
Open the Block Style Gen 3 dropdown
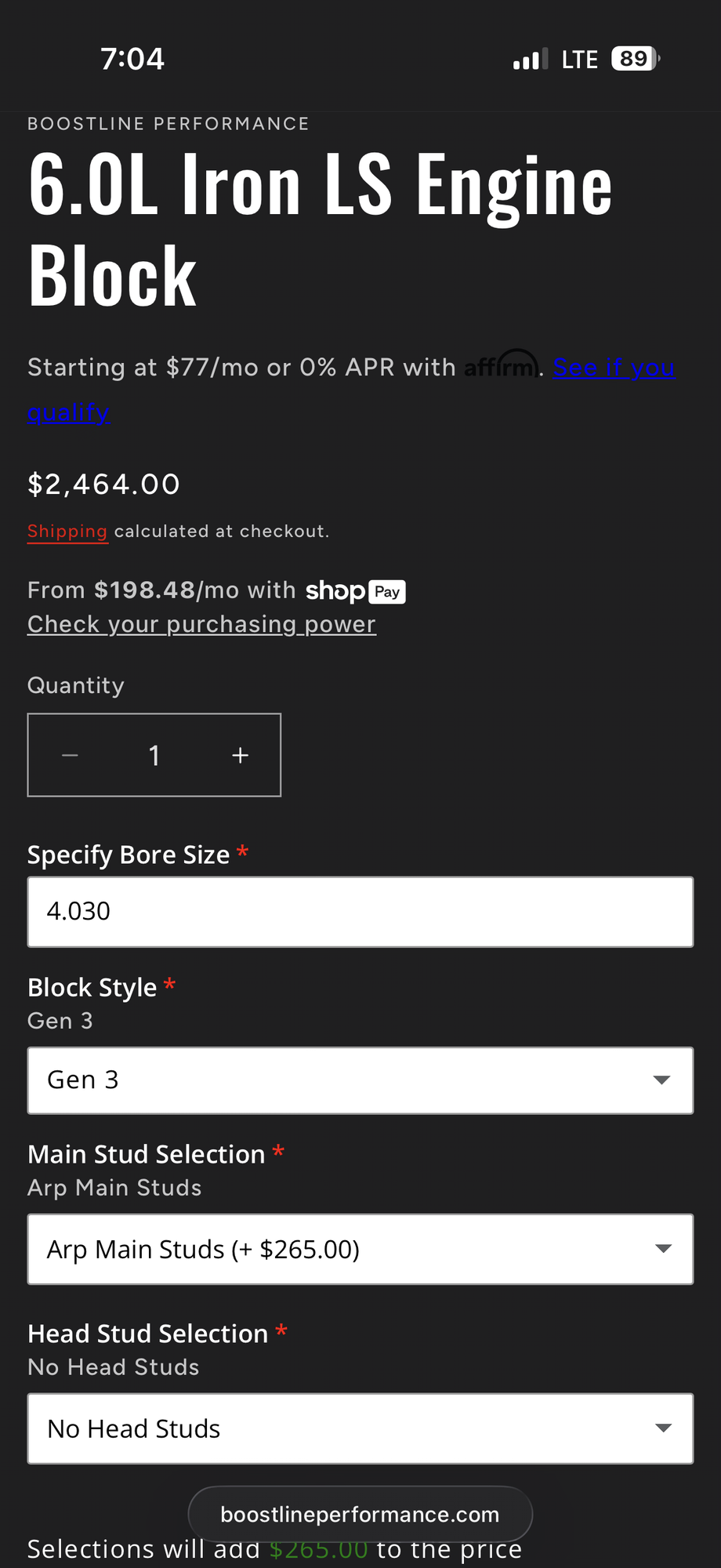click(360, 1080)
